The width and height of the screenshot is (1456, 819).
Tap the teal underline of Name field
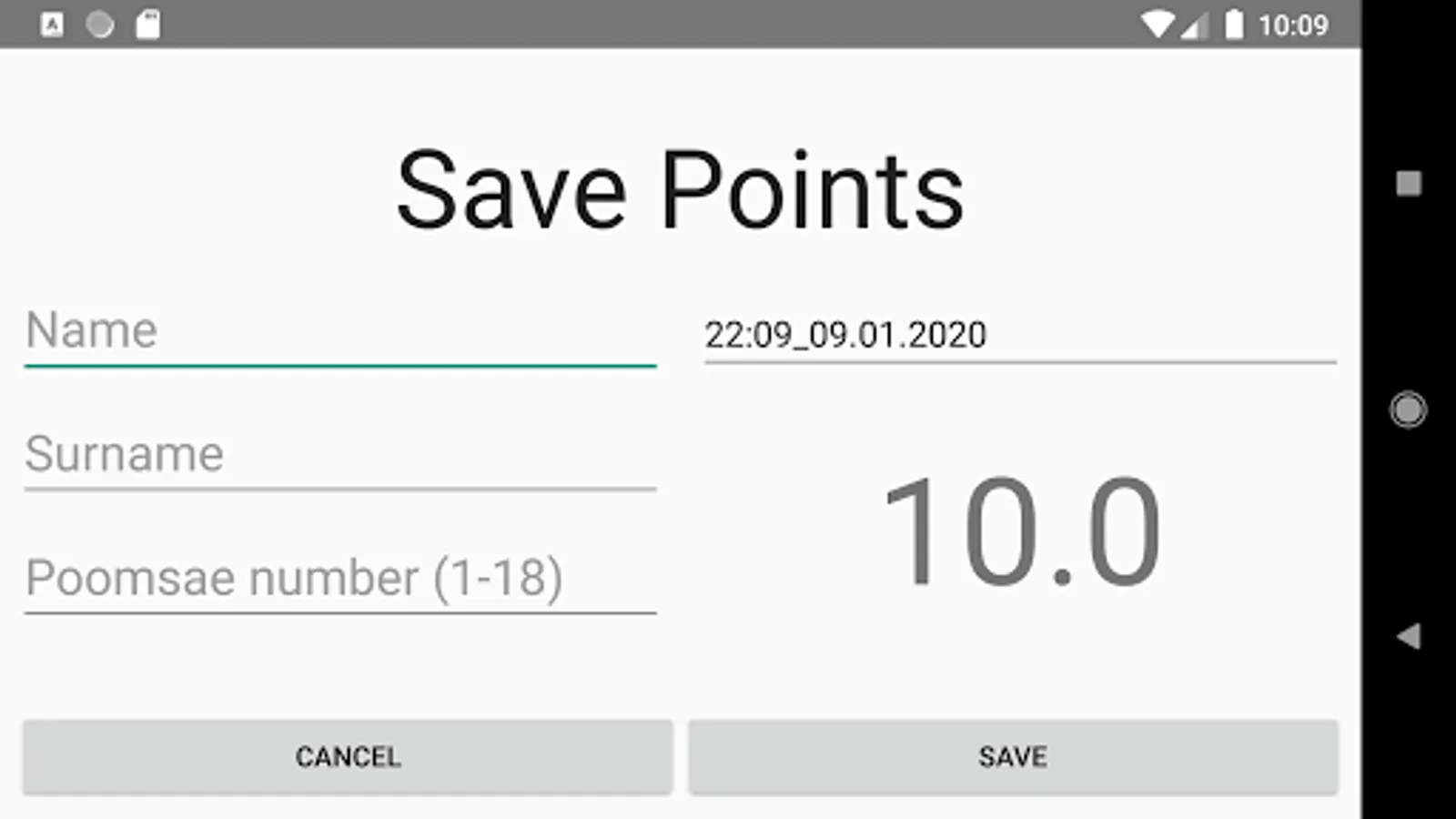click(x=340, y=366)
